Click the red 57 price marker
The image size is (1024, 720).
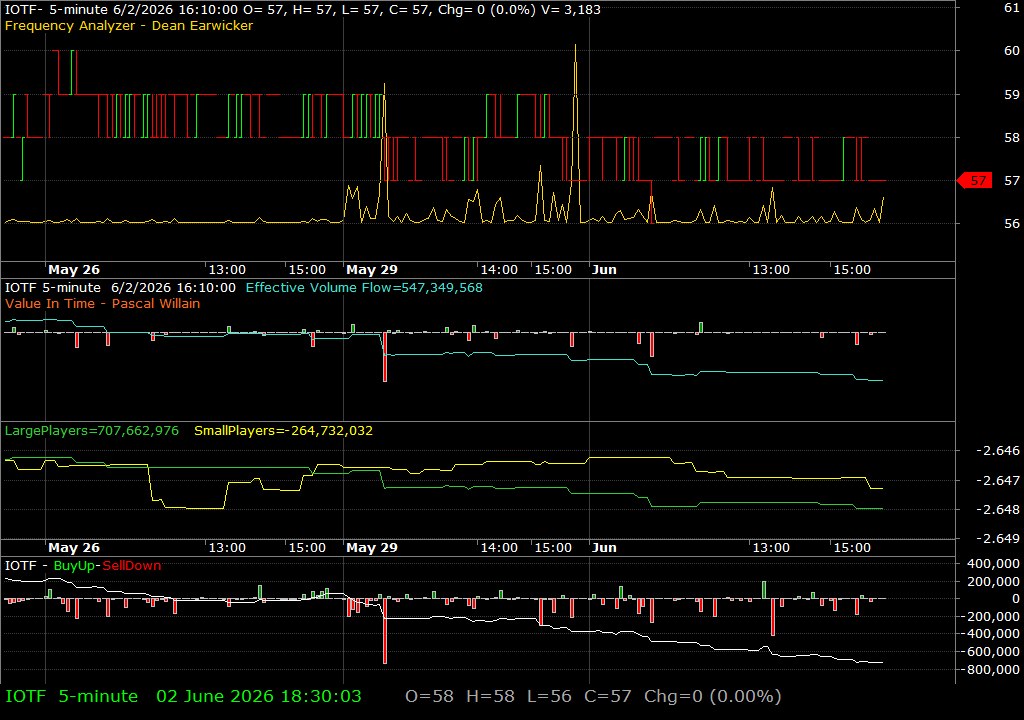pos(974,180)
